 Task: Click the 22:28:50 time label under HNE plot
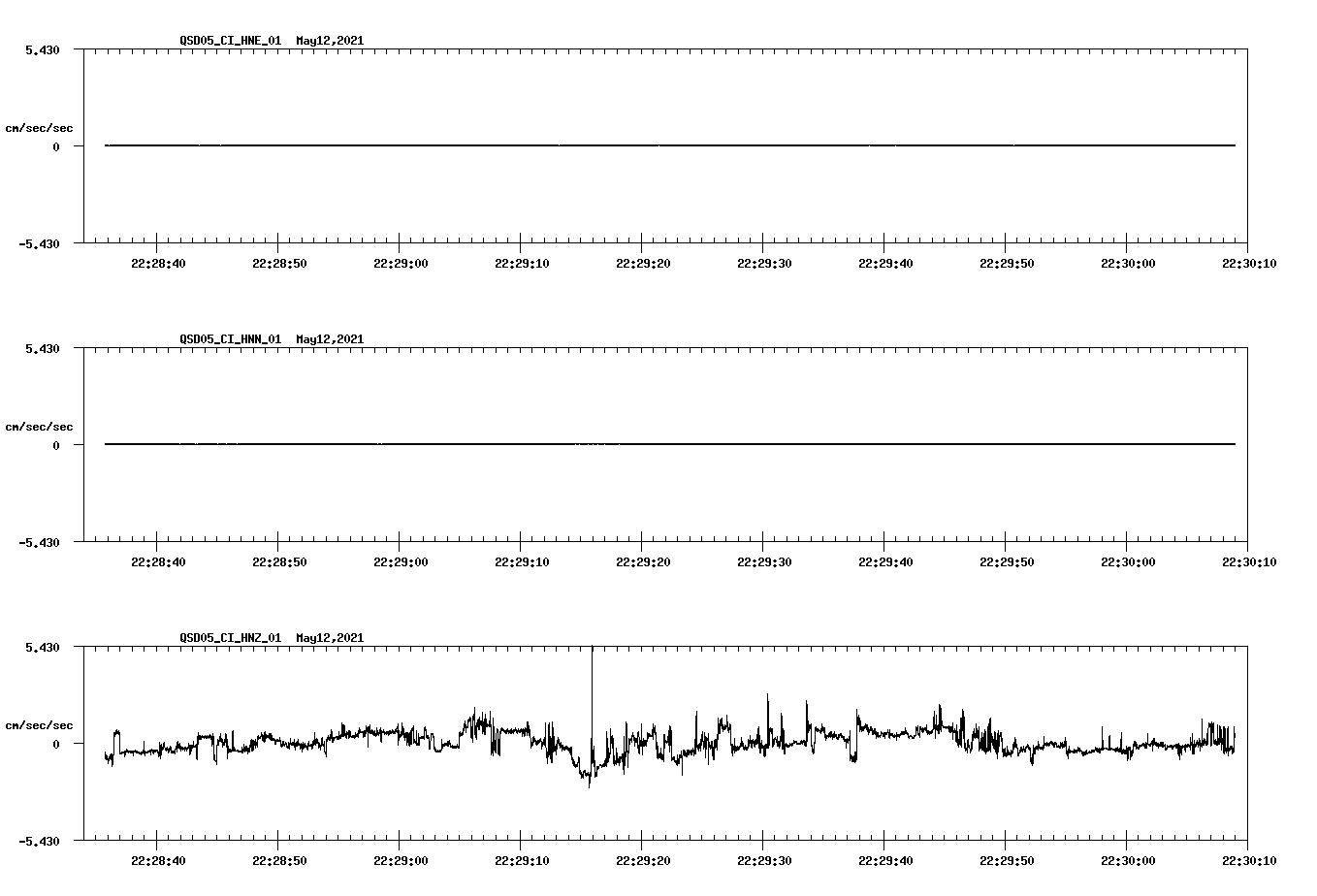click(279, 263)
